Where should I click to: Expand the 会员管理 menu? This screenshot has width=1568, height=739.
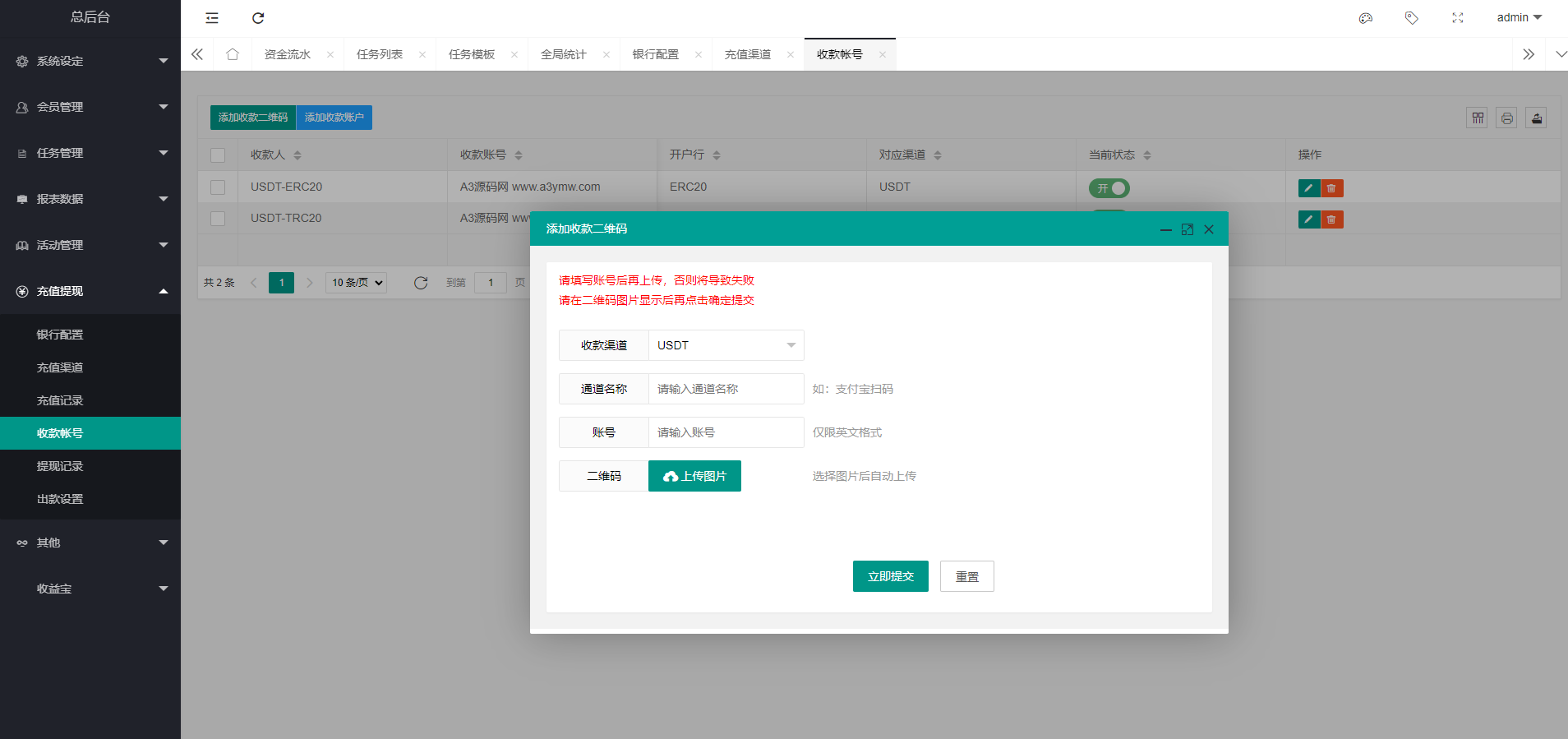(x=90, y=107)
